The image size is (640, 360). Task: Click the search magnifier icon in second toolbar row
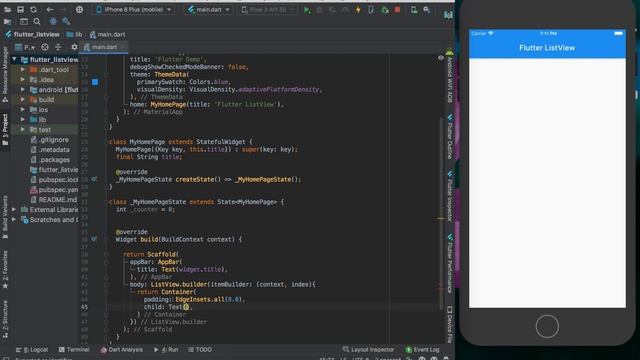37,22
